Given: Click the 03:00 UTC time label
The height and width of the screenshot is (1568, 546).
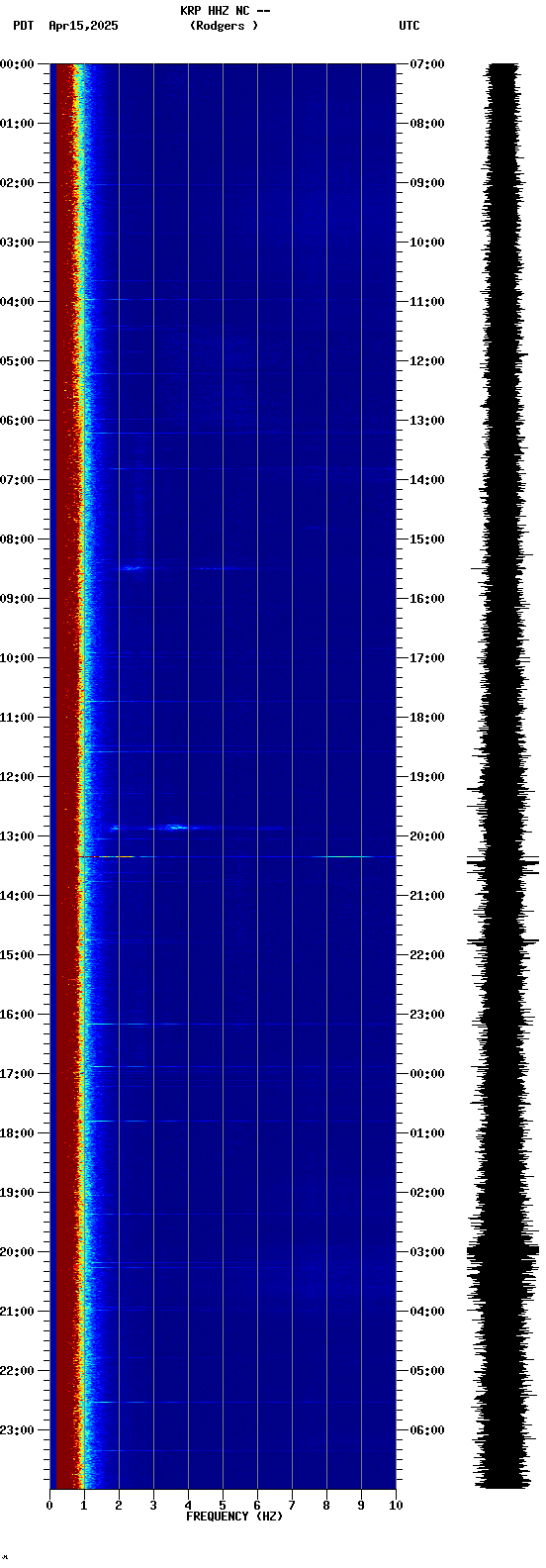Looking at the screenshot, I should [427, 1252].
